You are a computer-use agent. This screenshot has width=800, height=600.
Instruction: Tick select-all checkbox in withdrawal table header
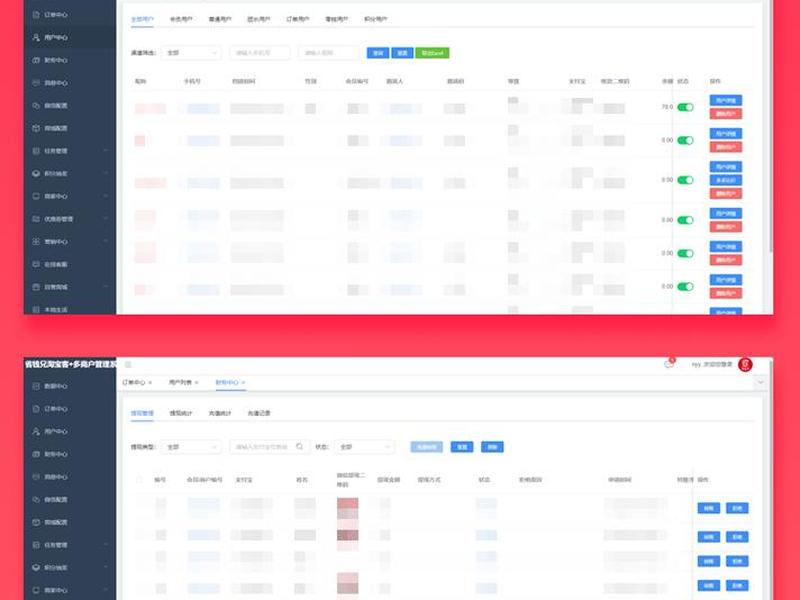pyautogui.click(x=139, y=480)
